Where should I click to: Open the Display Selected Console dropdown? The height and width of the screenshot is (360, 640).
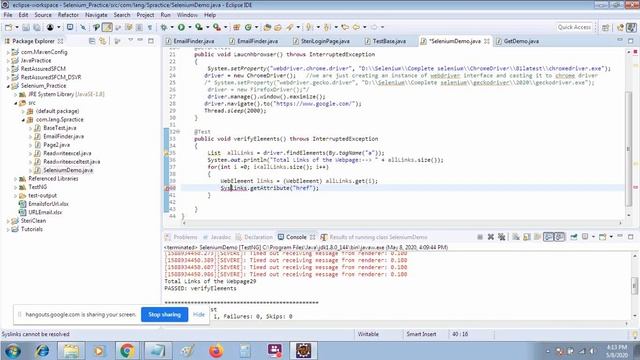pos(593,237)
